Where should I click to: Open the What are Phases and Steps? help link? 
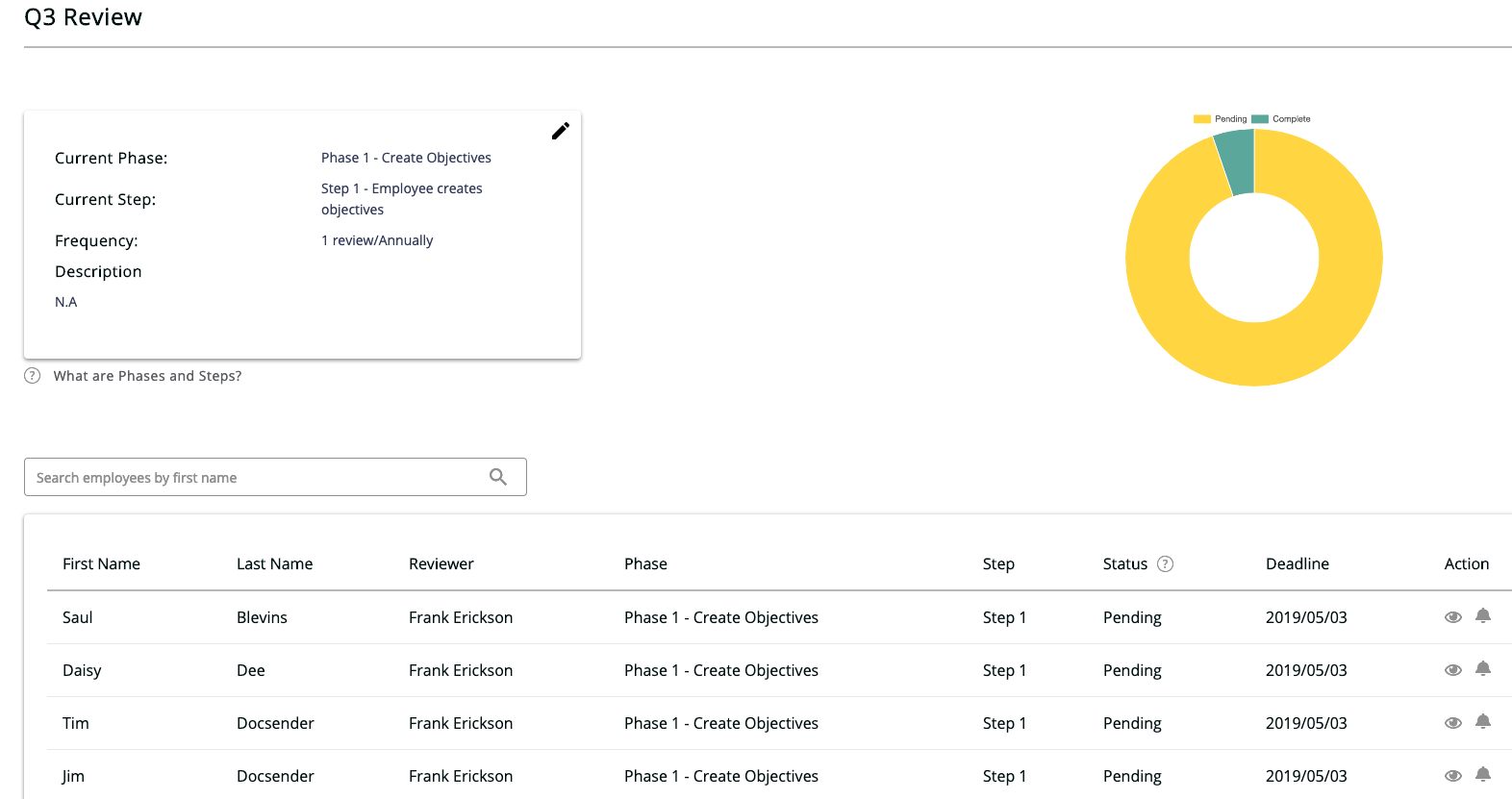(147, 376)
